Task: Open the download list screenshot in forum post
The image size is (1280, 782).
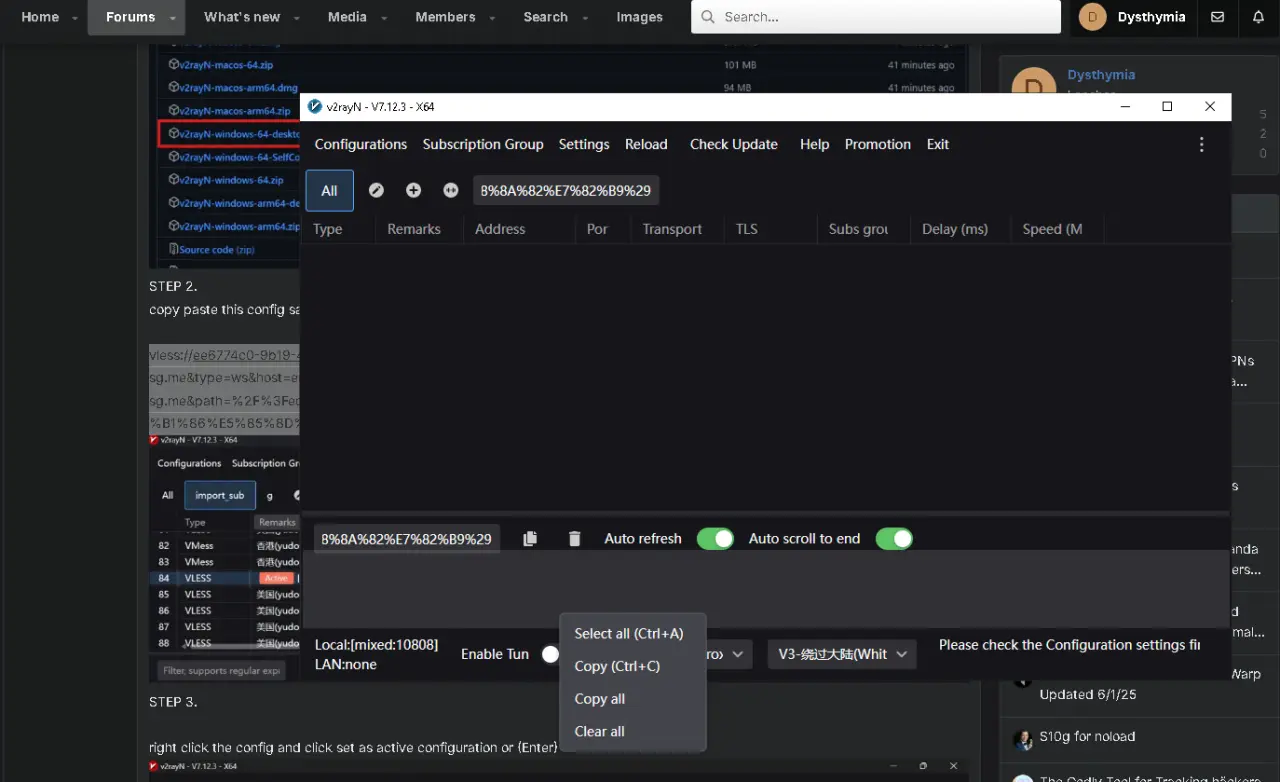Action: pyautogui.click(x=225, y=156)
